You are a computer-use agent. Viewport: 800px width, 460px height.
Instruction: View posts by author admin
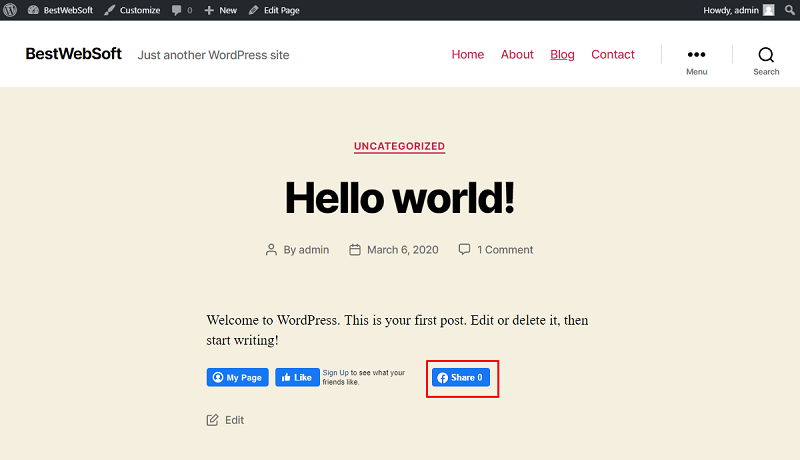pos(314,250)
